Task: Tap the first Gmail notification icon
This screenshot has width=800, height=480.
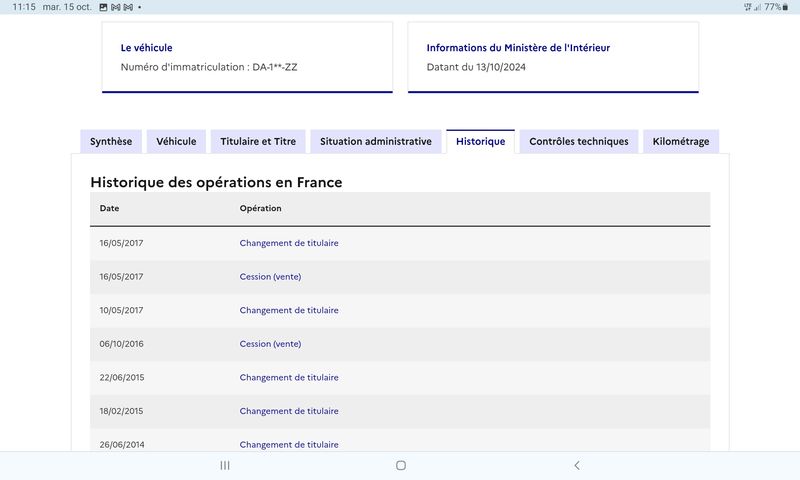Action: [116, 7]
